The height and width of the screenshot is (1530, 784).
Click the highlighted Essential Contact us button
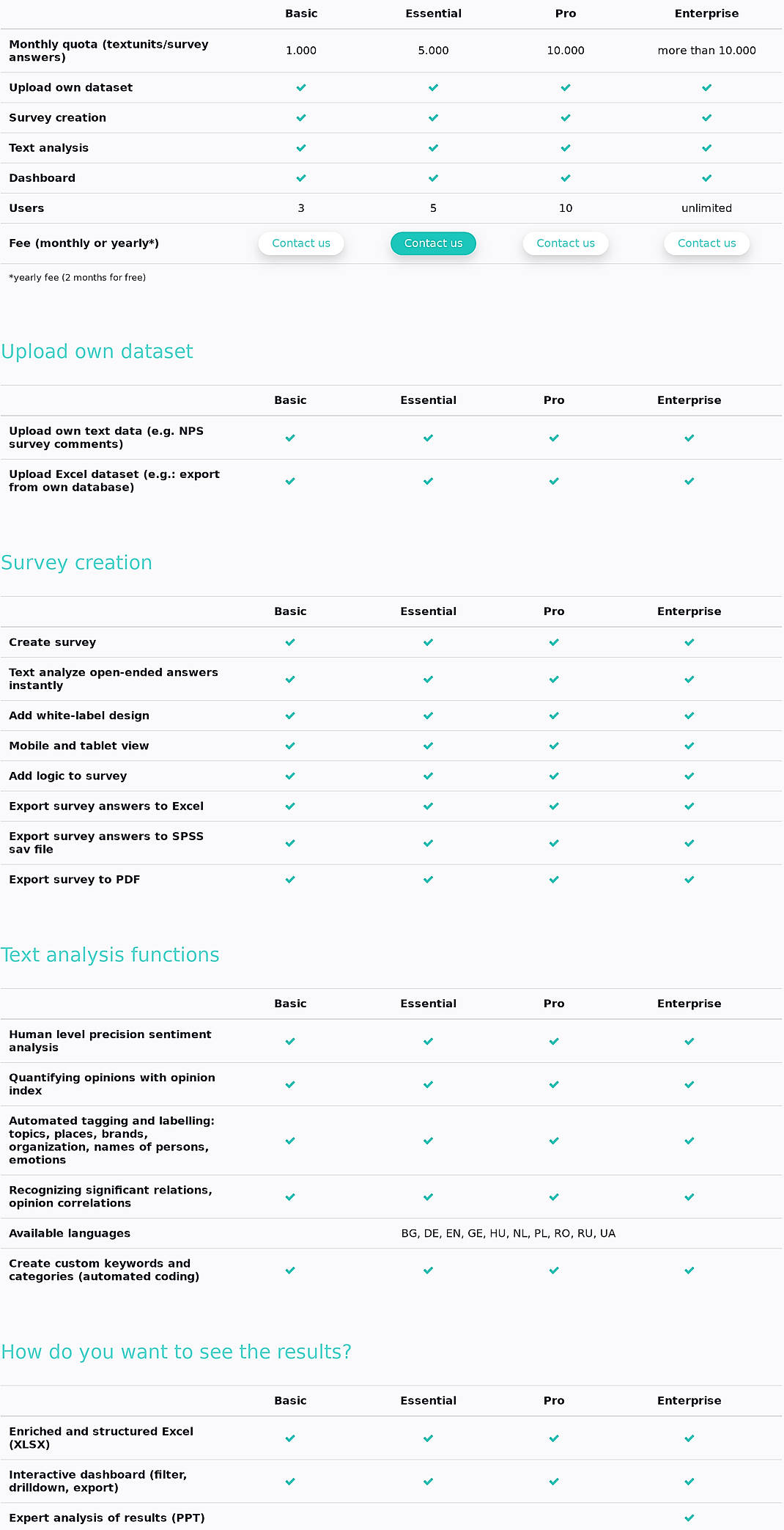point(433,243)
